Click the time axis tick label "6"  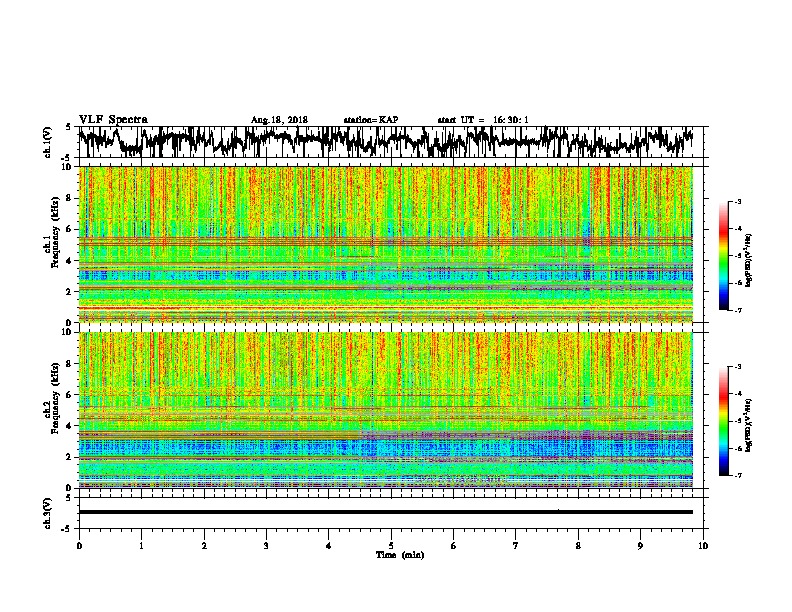(454, 546)
